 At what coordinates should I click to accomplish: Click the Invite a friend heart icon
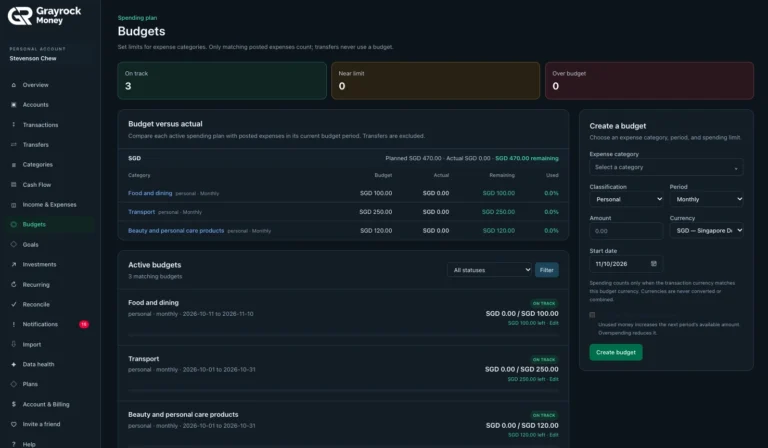[14, 424]
